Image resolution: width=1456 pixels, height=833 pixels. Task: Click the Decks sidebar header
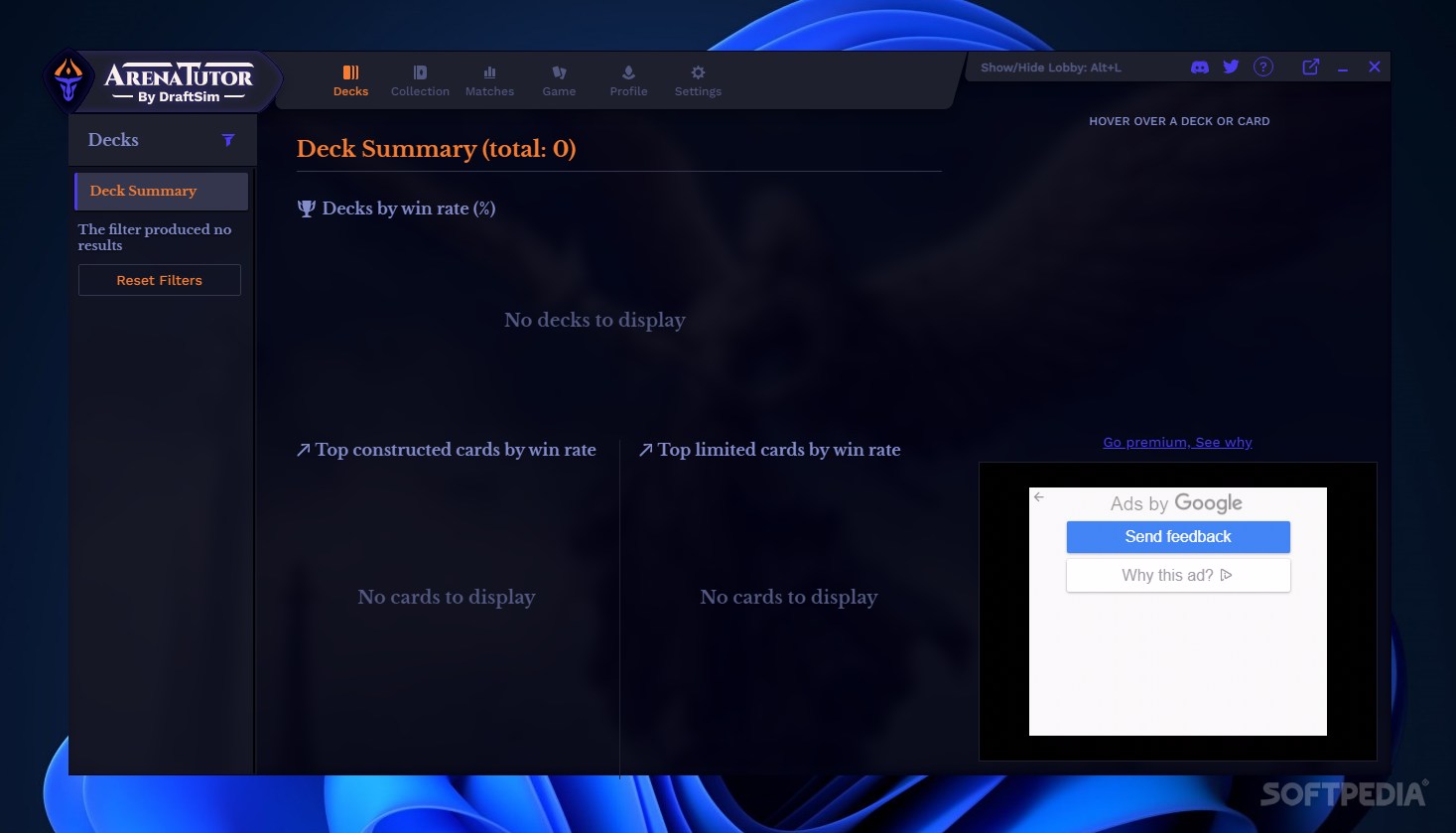tap(163, 140)
